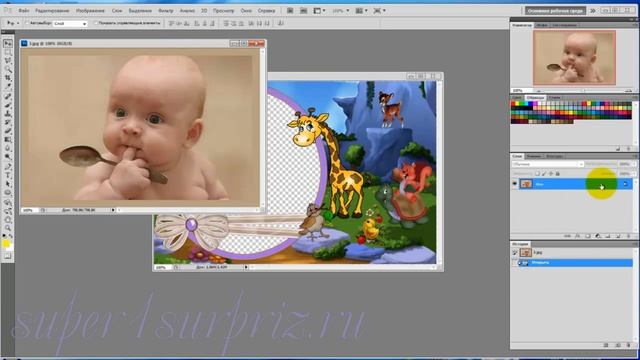Select the Dodge tool
Viewport: 640px width, 360px height.
(8, 157)
